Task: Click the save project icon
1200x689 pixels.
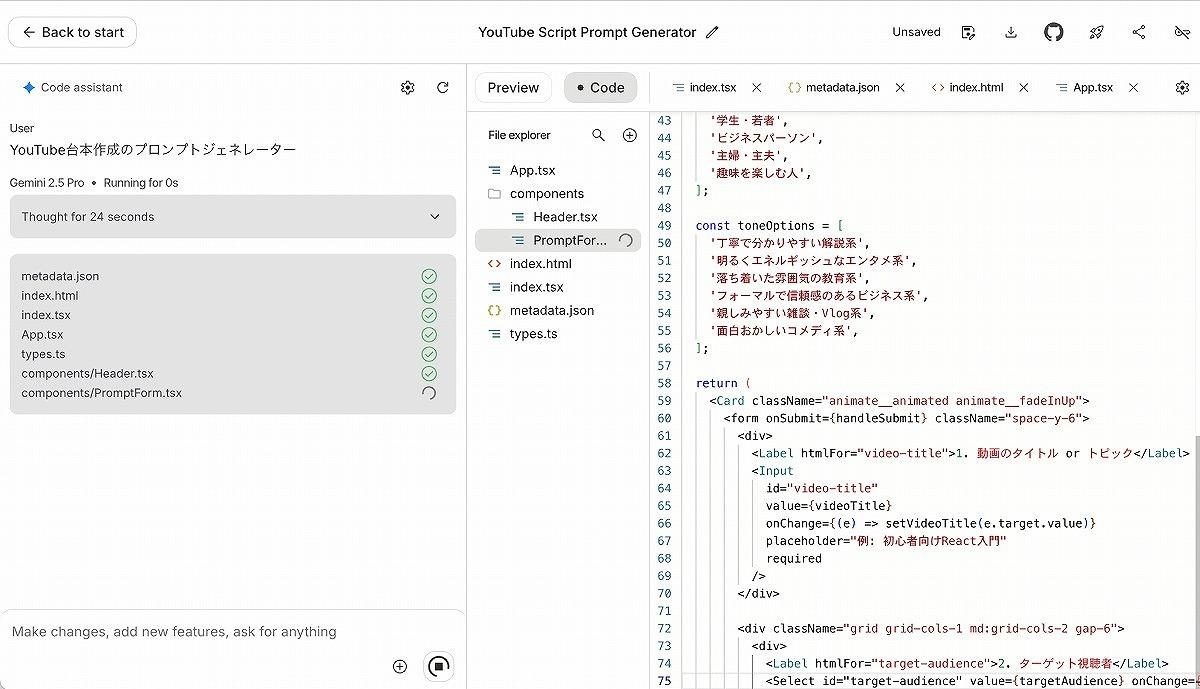Action: [x=968, y=32]
